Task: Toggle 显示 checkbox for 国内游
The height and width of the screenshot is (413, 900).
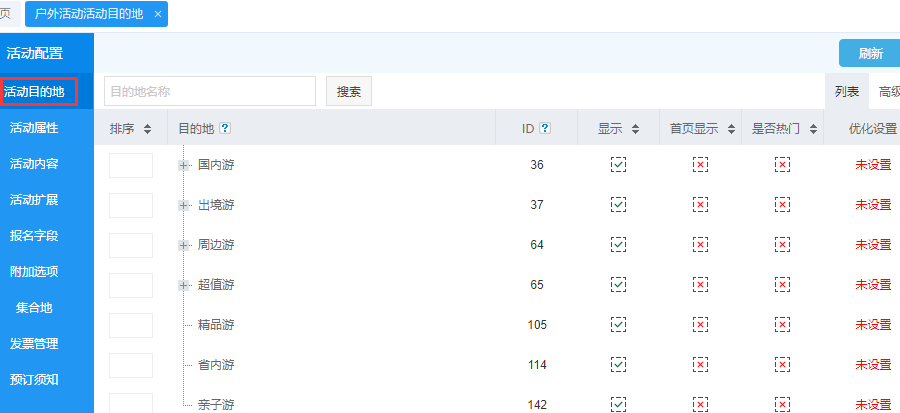Action: coord(618,165)
